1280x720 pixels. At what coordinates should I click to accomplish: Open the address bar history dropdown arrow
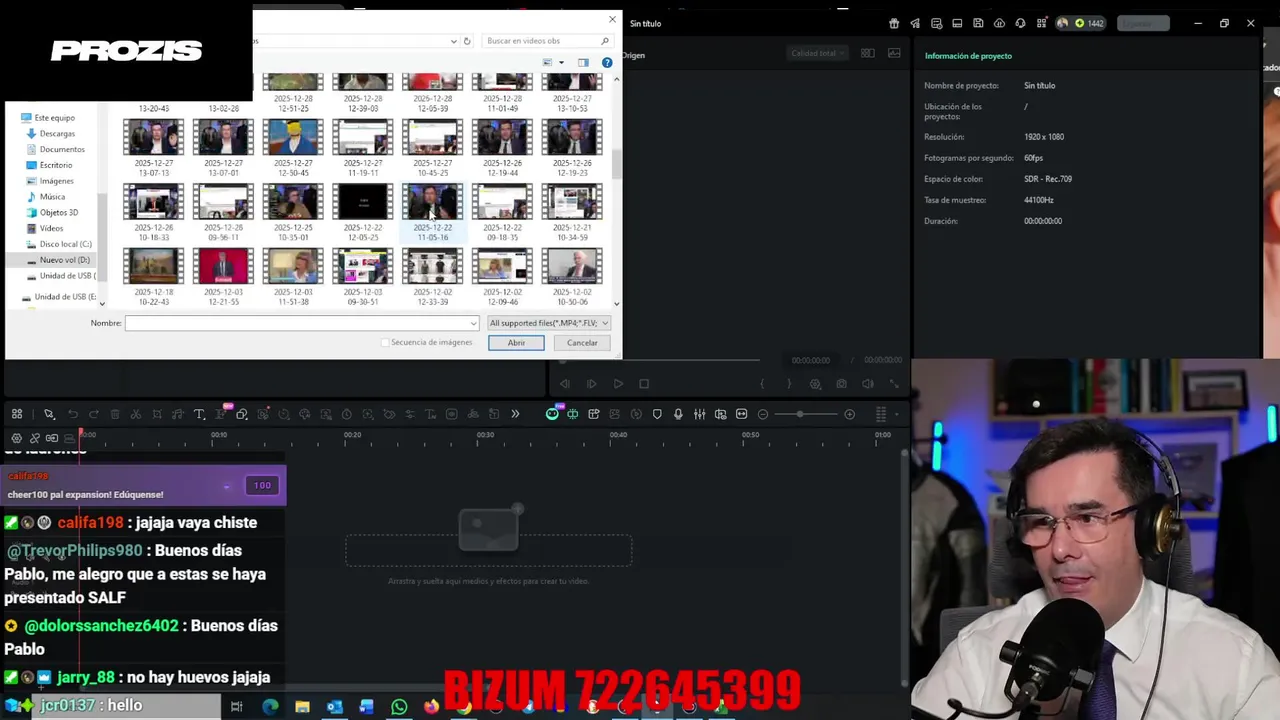pos(454,41)
